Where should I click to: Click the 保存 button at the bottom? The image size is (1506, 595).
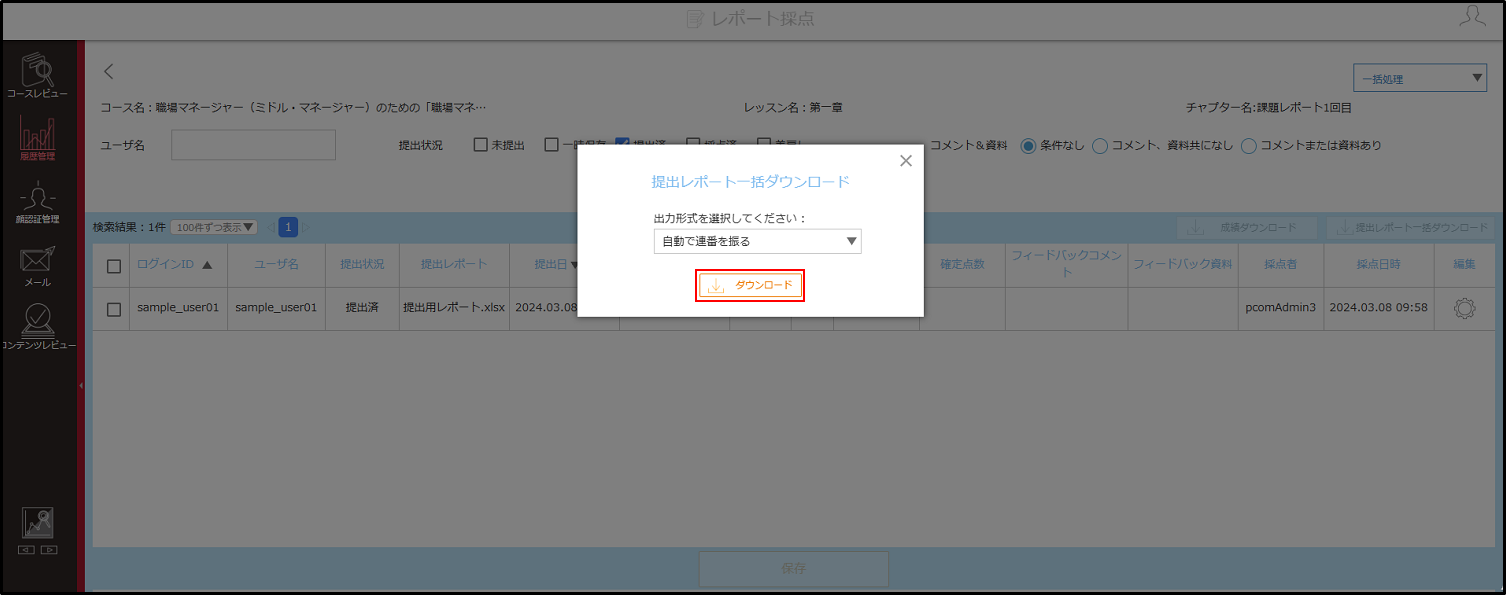pyautogui.click(x=793, y=568)
